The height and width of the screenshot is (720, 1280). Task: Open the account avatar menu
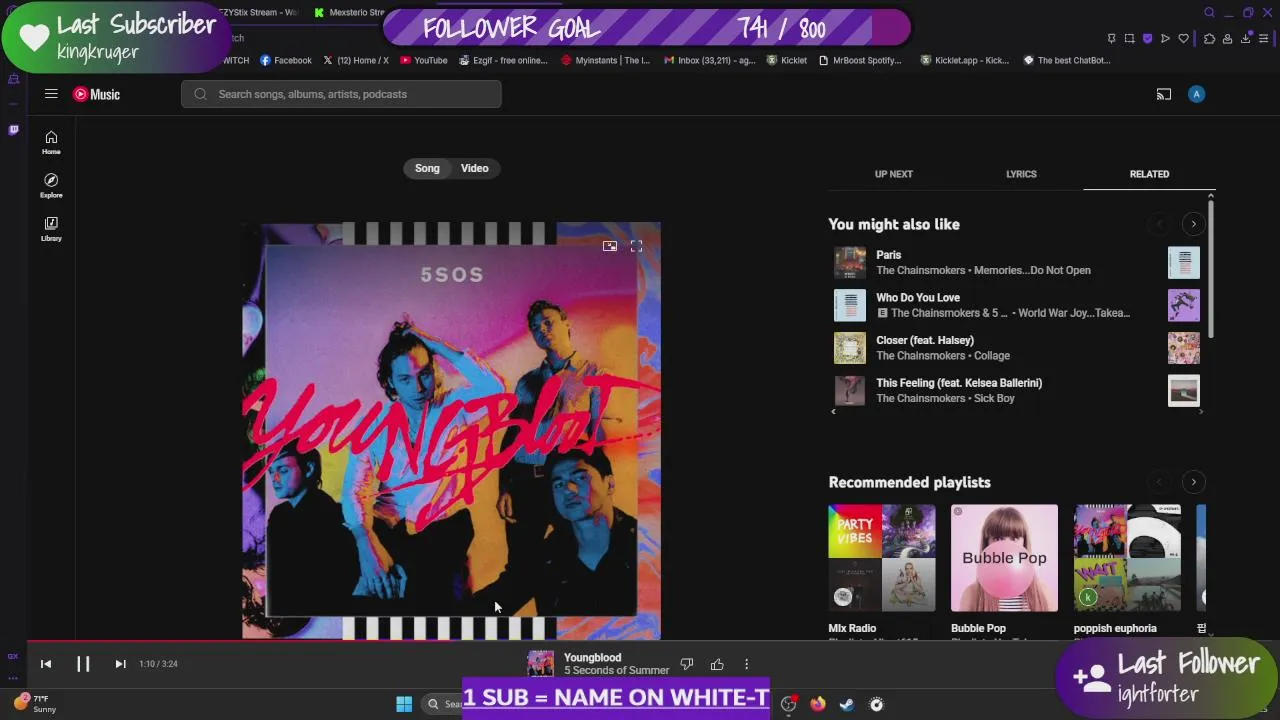pyautogui.click(x=1196, y=94)
